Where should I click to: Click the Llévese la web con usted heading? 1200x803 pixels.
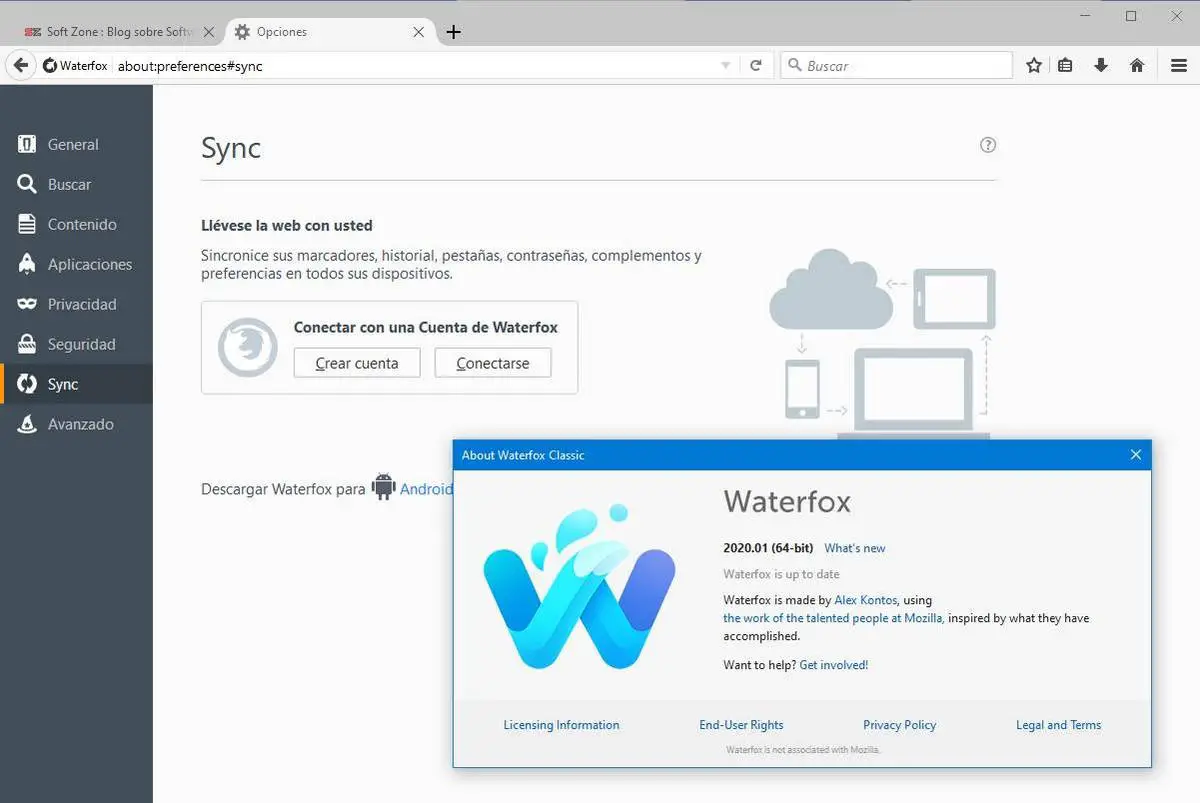click(287, 226)
